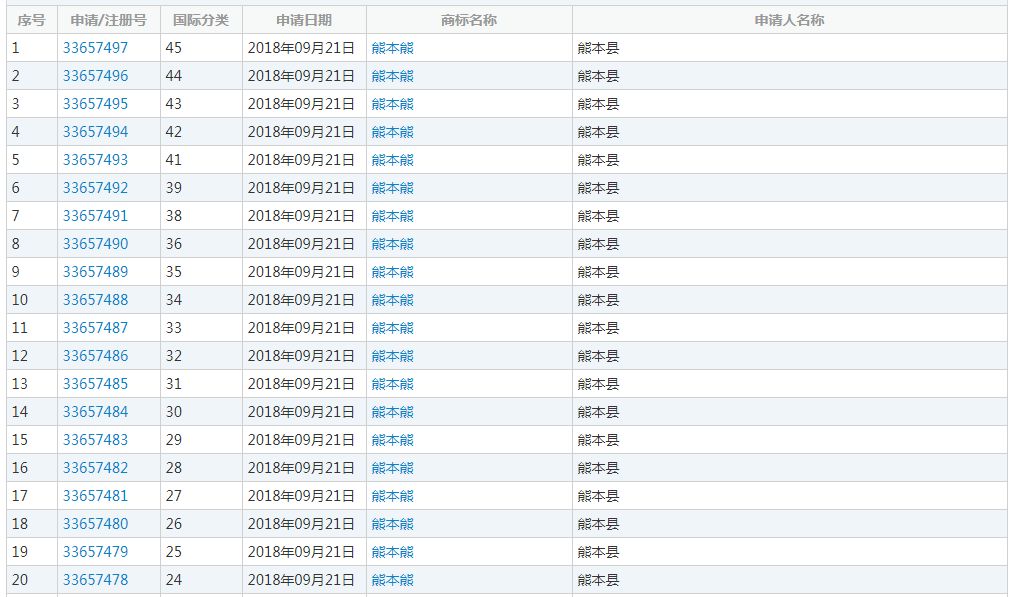Open application number 33657484
The height and width of the screenshot is (597, 1014).
click(x=95, y=412)
